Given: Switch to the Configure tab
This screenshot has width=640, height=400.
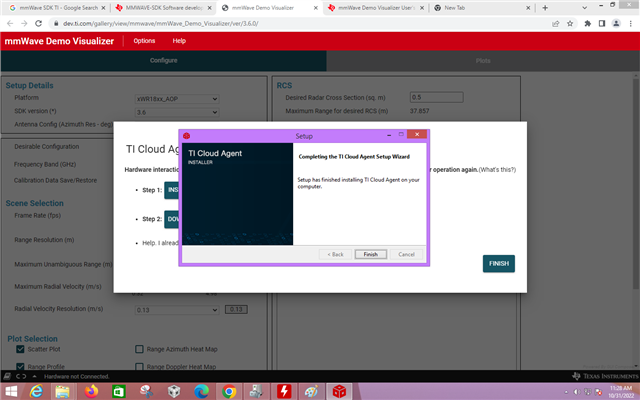Looking at the screenshot, I should [x=163, y=60].
